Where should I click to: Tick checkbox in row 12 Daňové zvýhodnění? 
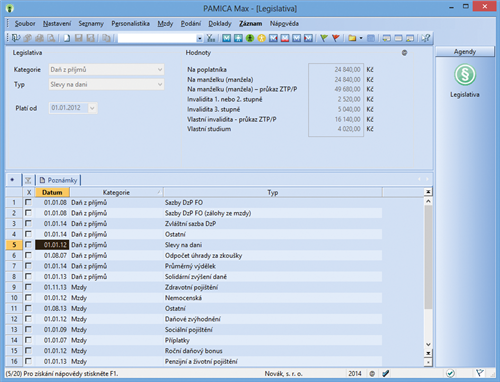pyautogui.click(x=28, y=319)
